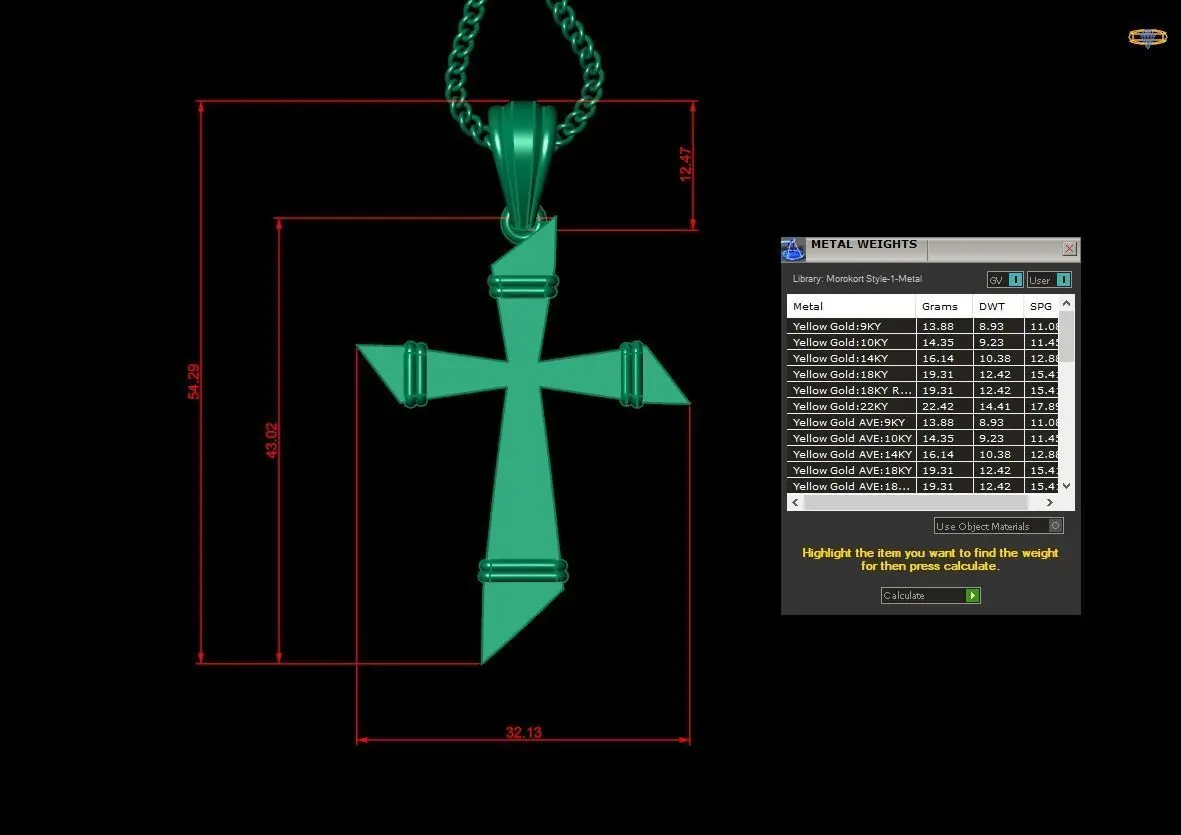Image resolution: width=1181 pixels, height=835 pixels.
Task: Click the 32.13 width dimension label
Action: tap(523, 732)
